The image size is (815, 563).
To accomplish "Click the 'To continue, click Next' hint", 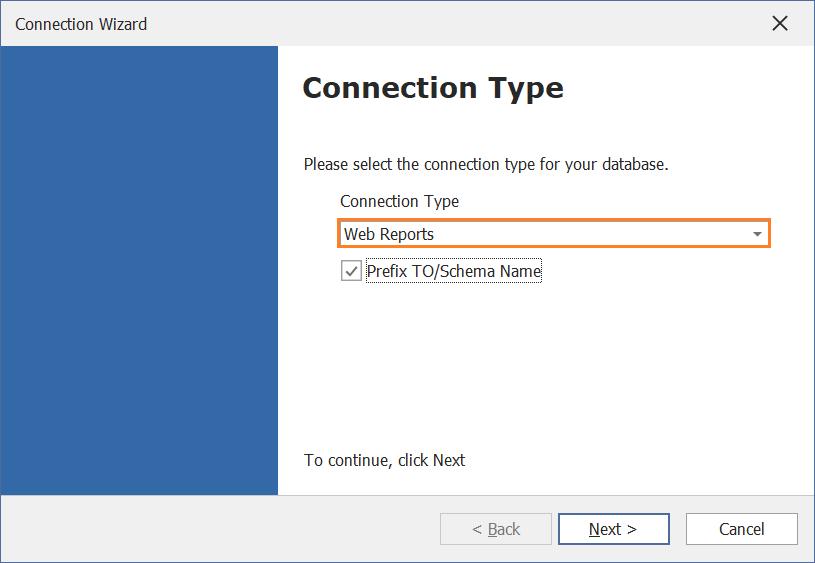I will tap(385, 460).
